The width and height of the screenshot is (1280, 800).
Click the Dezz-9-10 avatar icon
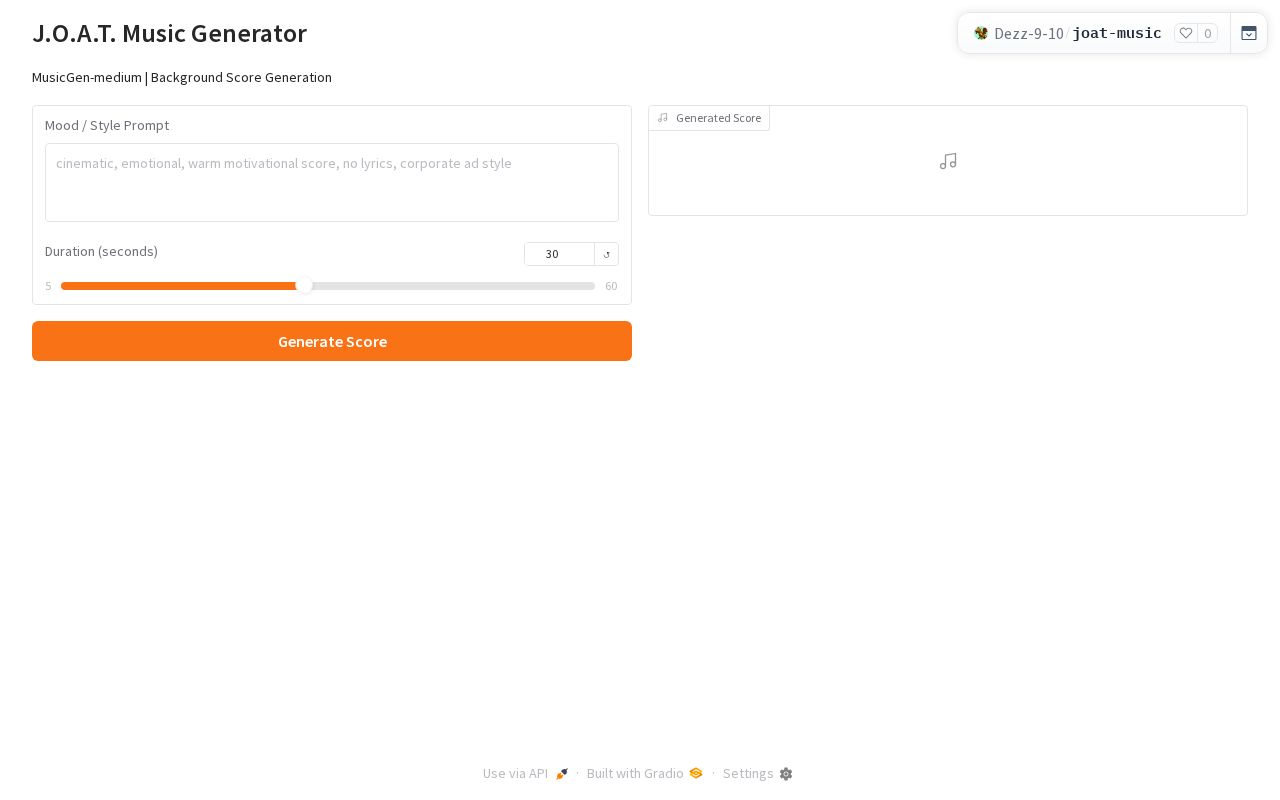point(981,33)
